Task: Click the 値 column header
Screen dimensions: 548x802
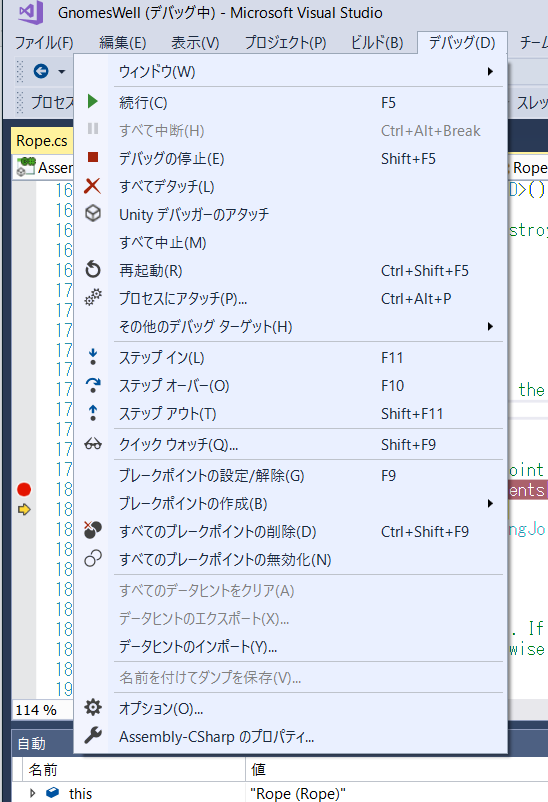Action: (x=397, y=769)
